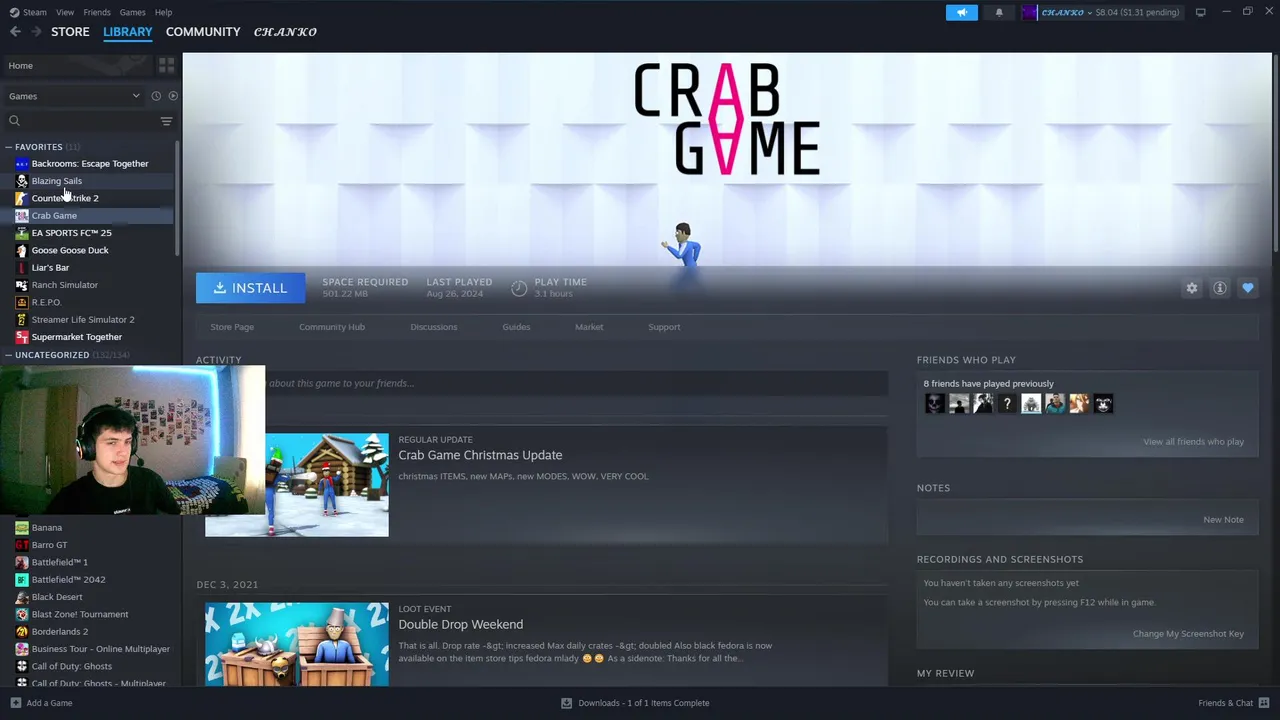Viewport: 1280px width, 720px height.
Task: Open the notifications bell
Action: point(999,12)
